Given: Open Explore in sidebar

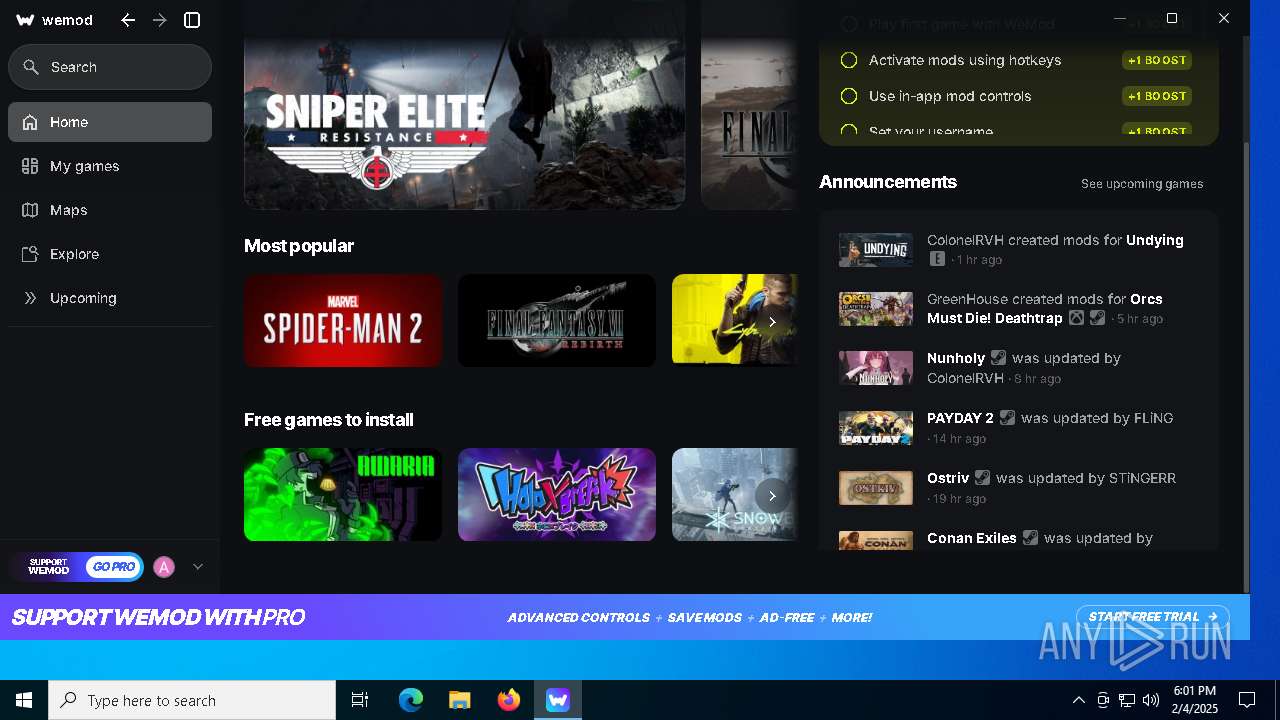Looking at the screenshot, I should [x=110, y=254].
